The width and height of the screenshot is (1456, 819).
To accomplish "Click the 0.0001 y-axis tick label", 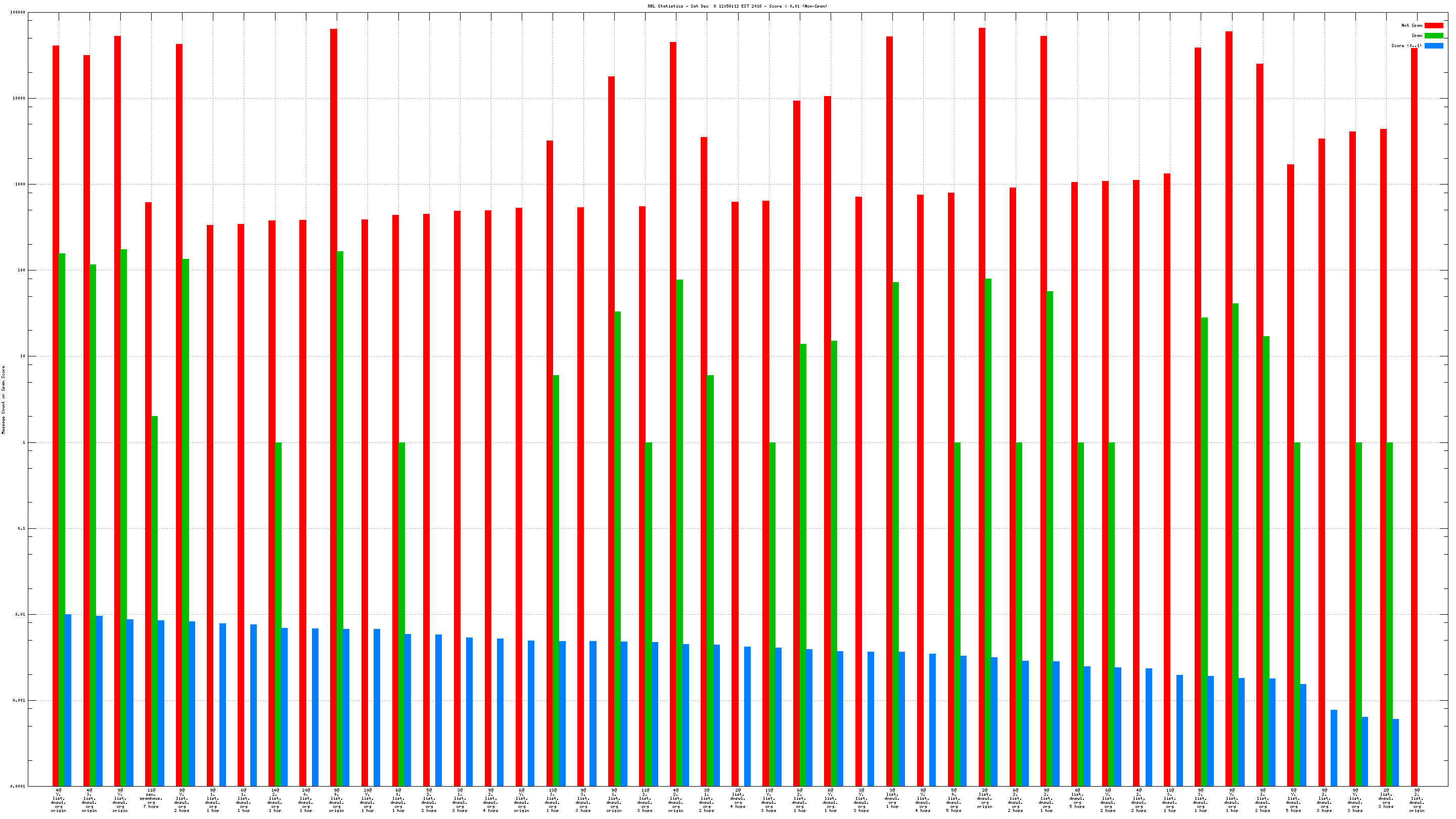I will 18,786.
